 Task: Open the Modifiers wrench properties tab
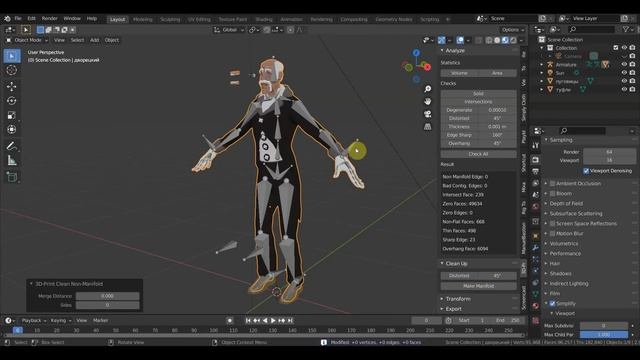pyautogui.click(x=536, y=248)
